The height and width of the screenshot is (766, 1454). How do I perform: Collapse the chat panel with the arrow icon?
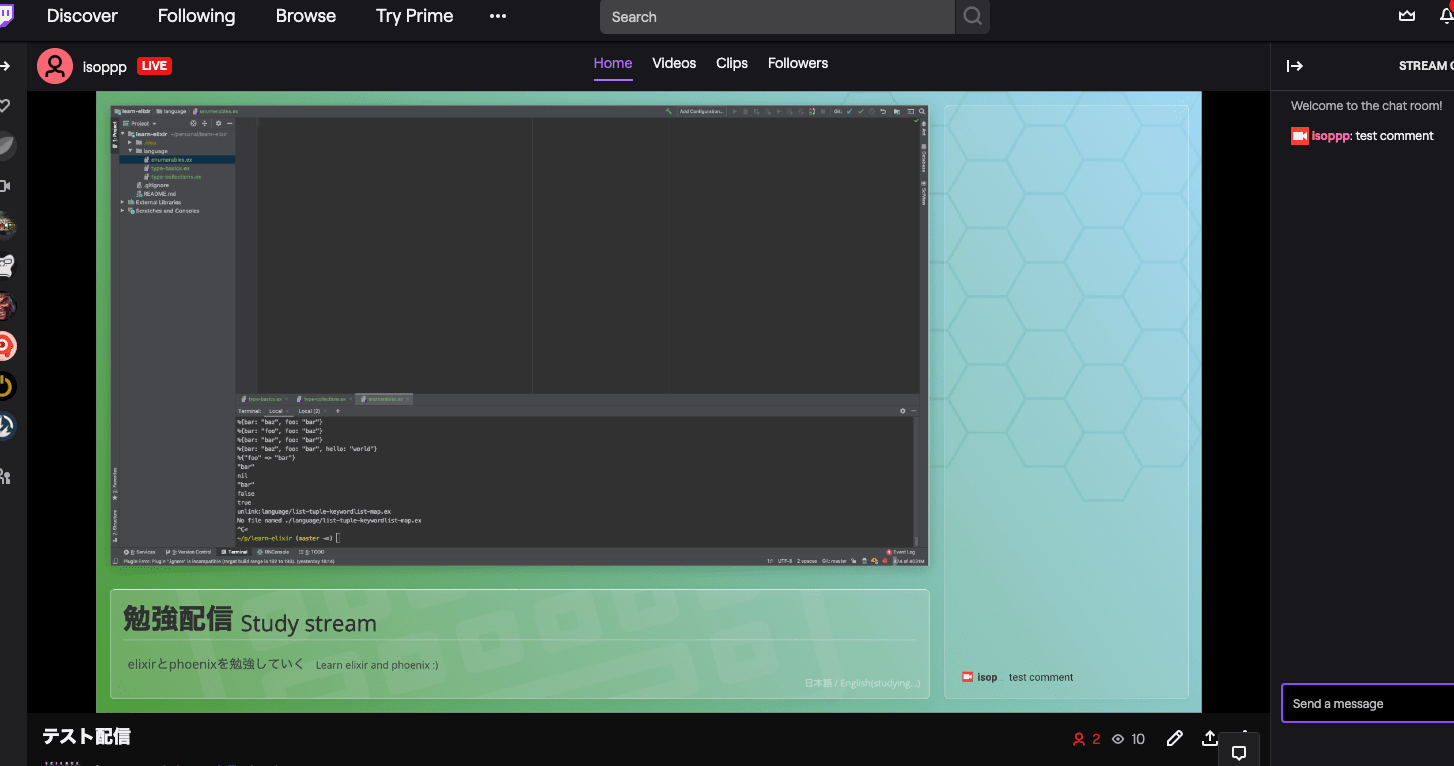point(1294,65)
